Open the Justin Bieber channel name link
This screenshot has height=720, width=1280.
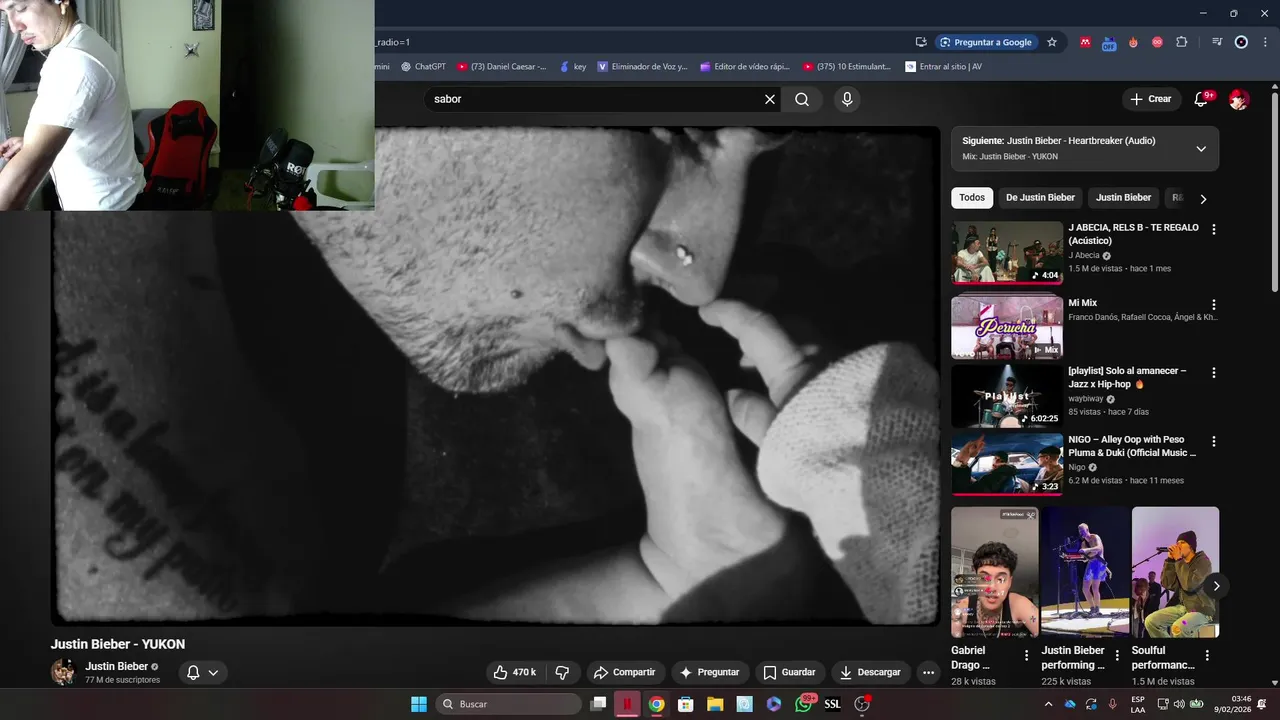[116, 666]
